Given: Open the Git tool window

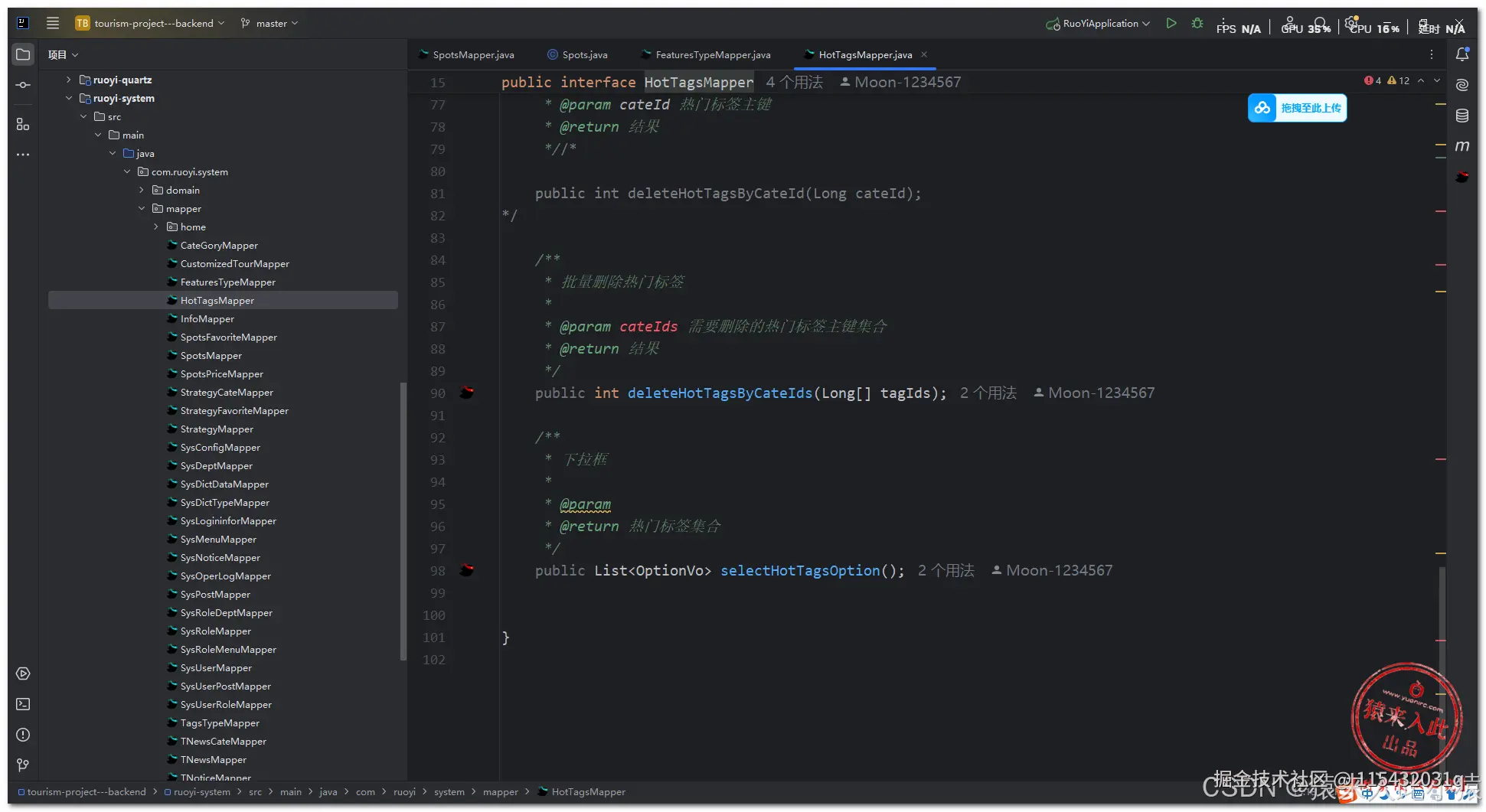Looking at the screenshot, I should 23,765.
